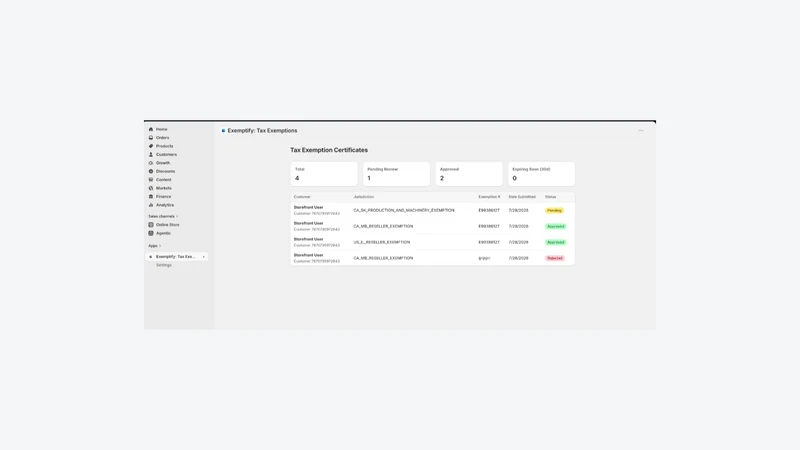Click the Approved badge in the US_IL_RESELLER_EXEMPTION row
Screen dimensions: 800x450
point(556,242)
